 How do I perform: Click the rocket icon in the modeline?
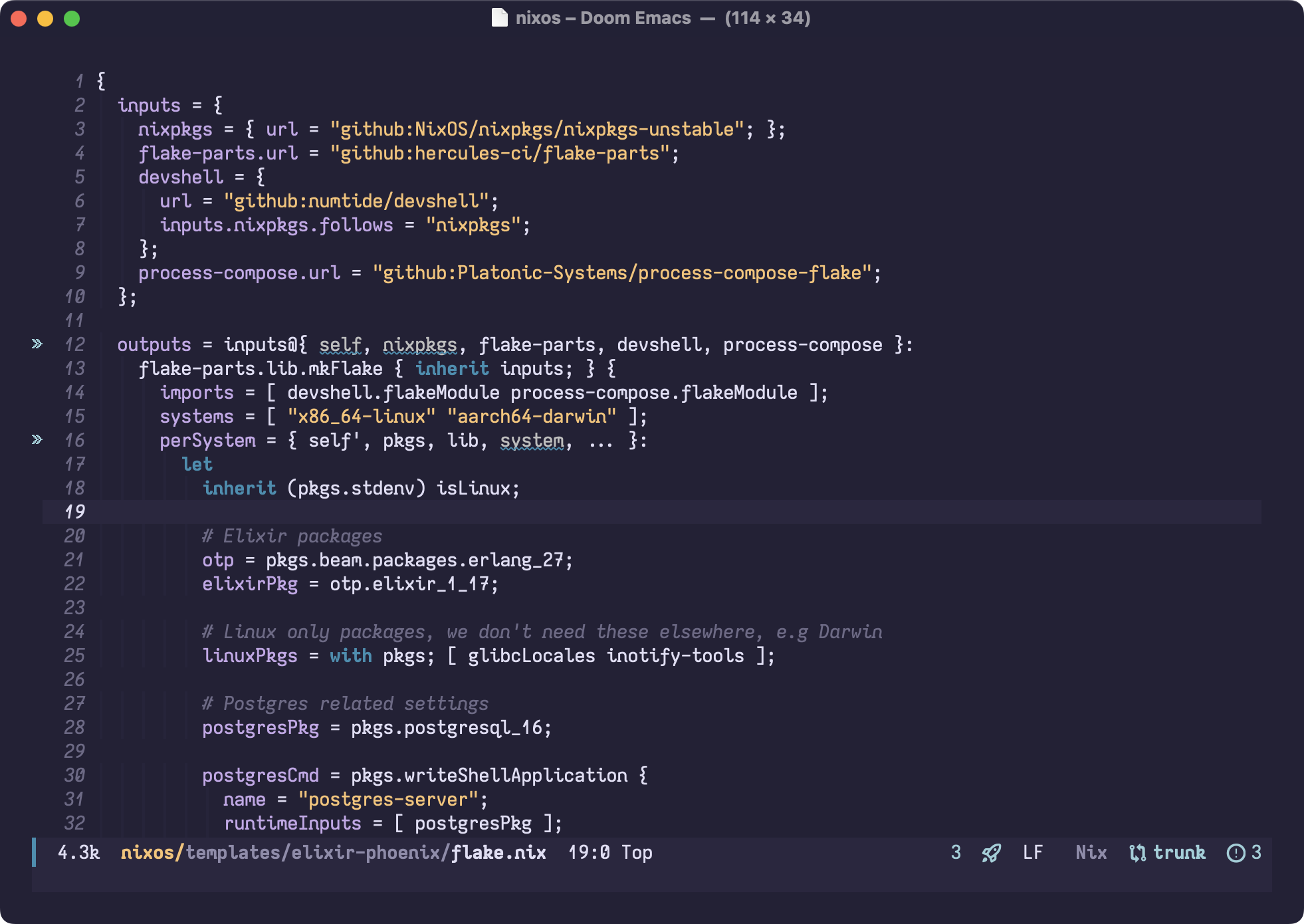point(991,853)
